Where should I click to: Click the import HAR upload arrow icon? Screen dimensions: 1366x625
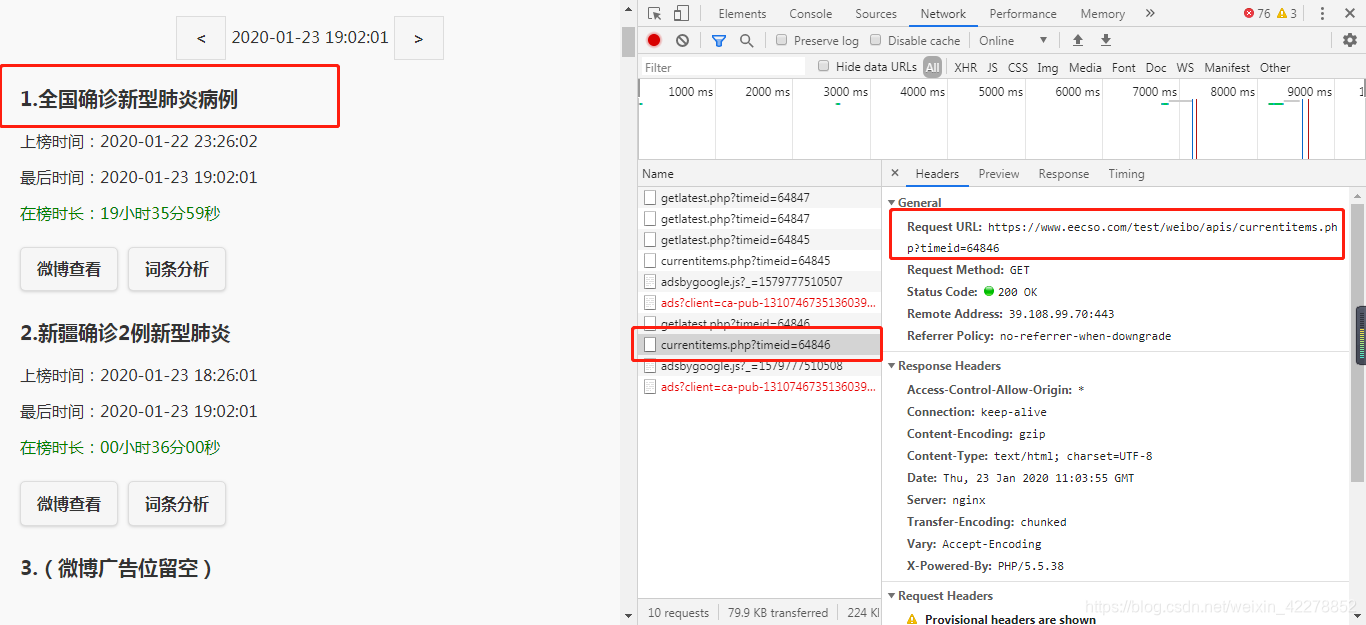1077,40
